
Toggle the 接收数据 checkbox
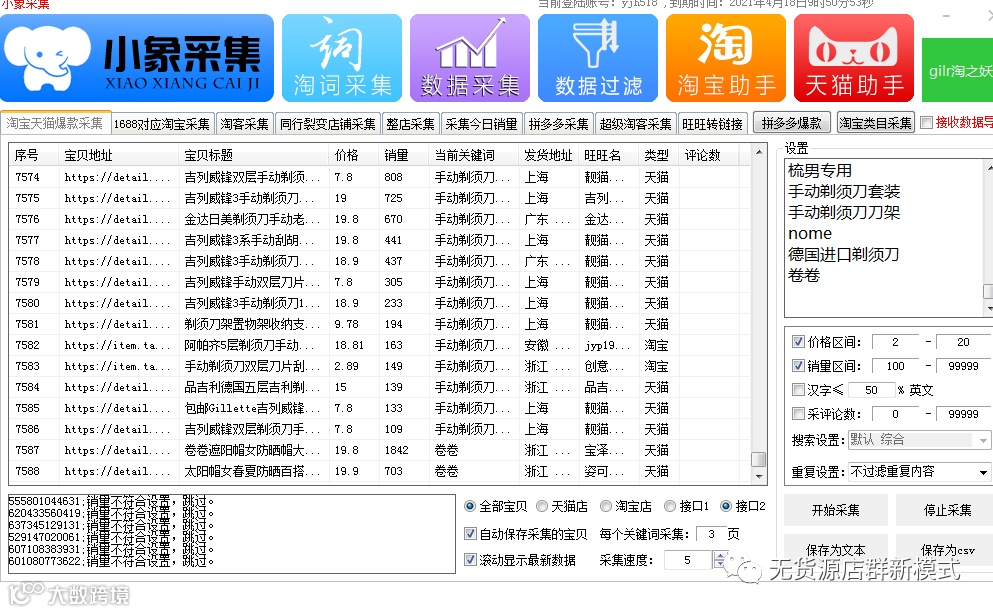click(x=927, y=122)
